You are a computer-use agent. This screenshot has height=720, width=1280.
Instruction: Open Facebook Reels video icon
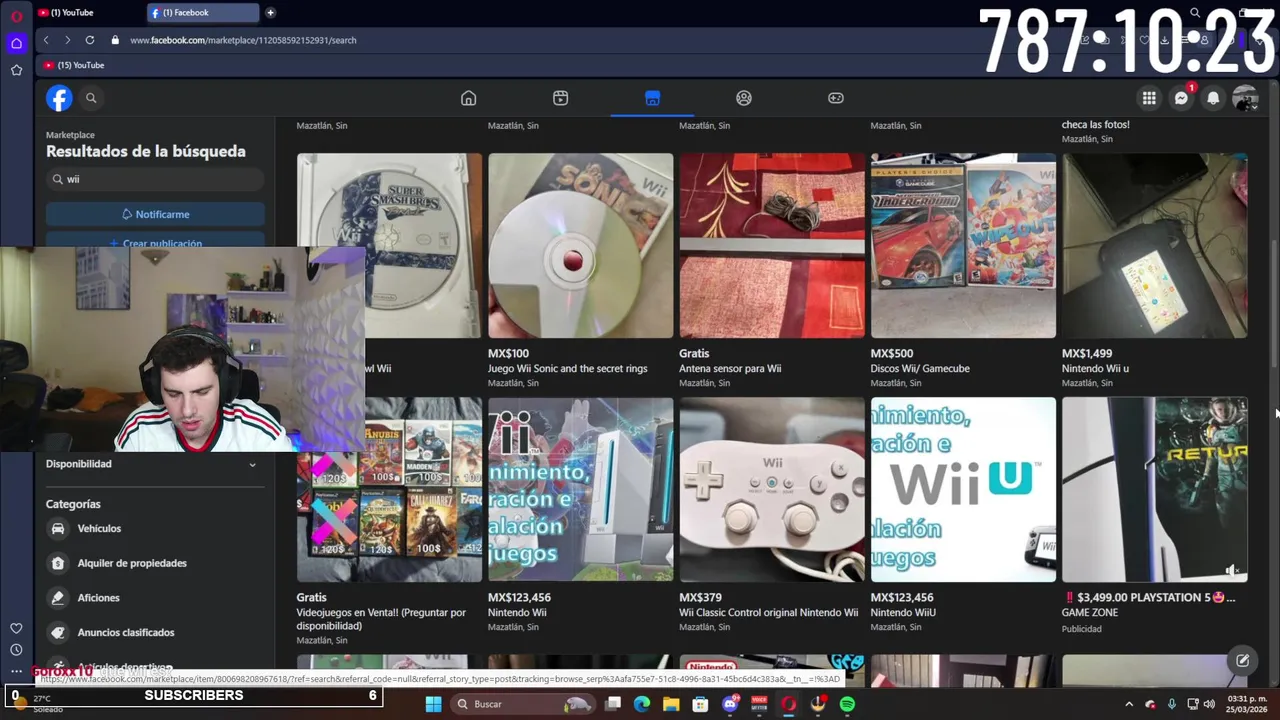[560, 98]
